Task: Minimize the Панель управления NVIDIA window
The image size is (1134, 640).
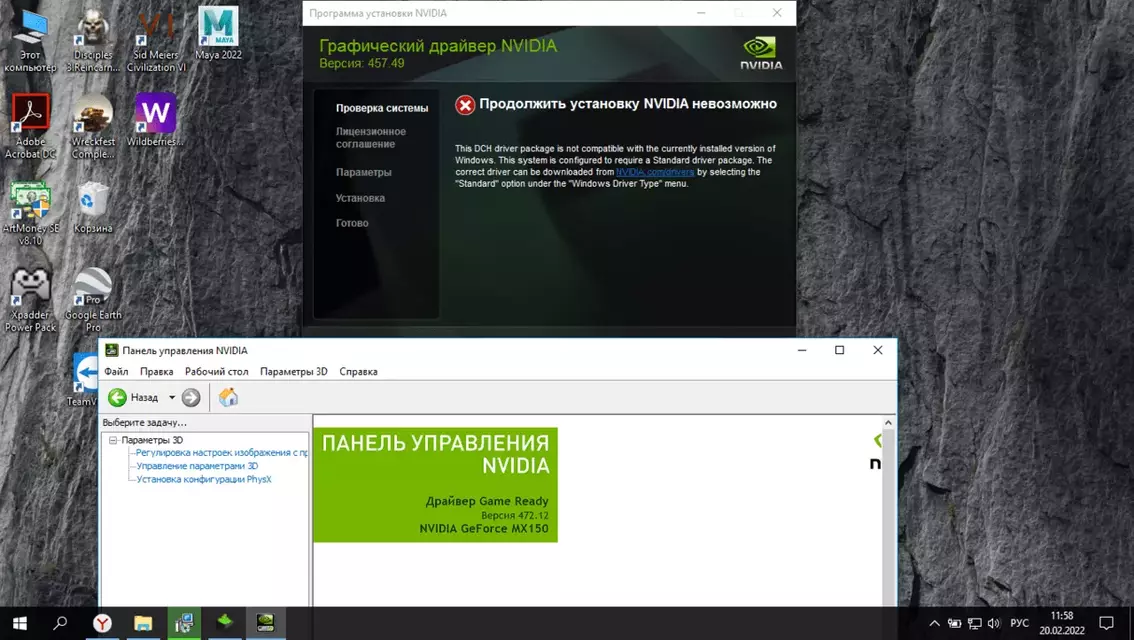Action: pos(801,350)
